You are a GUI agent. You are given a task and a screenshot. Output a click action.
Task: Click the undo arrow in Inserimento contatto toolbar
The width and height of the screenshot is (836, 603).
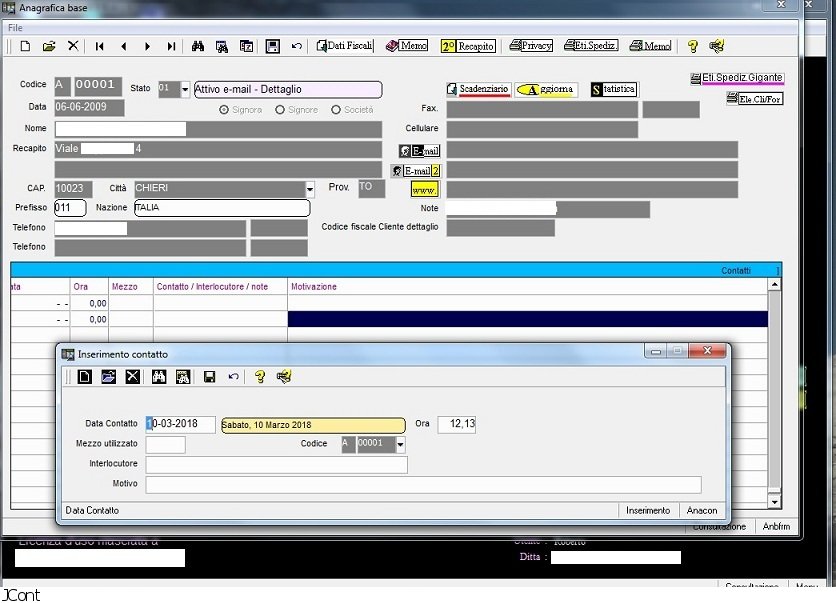[234, 377]
